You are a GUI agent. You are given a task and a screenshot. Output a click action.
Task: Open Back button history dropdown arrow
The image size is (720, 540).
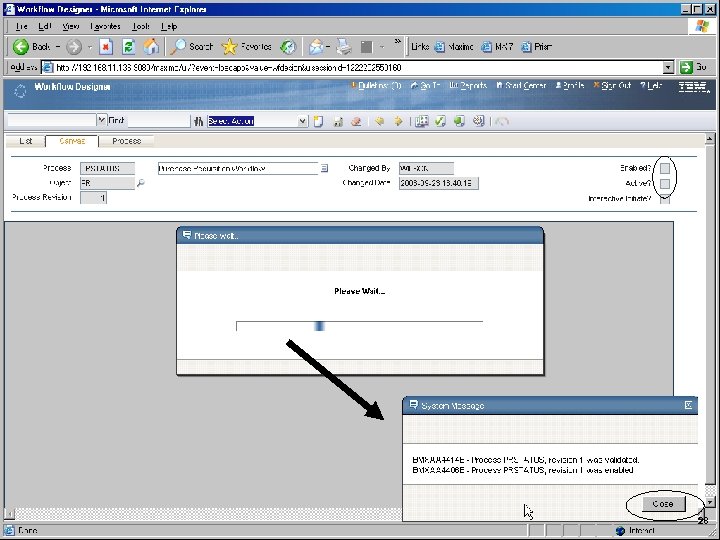[58, 46]
